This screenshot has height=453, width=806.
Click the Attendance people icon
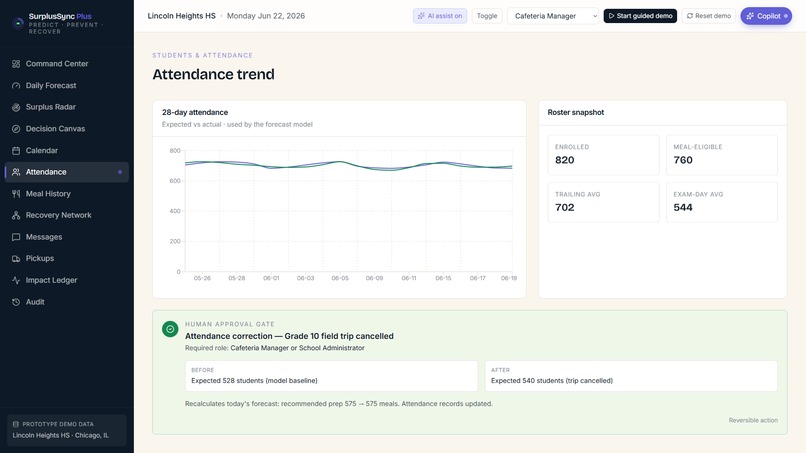[16, 172]
